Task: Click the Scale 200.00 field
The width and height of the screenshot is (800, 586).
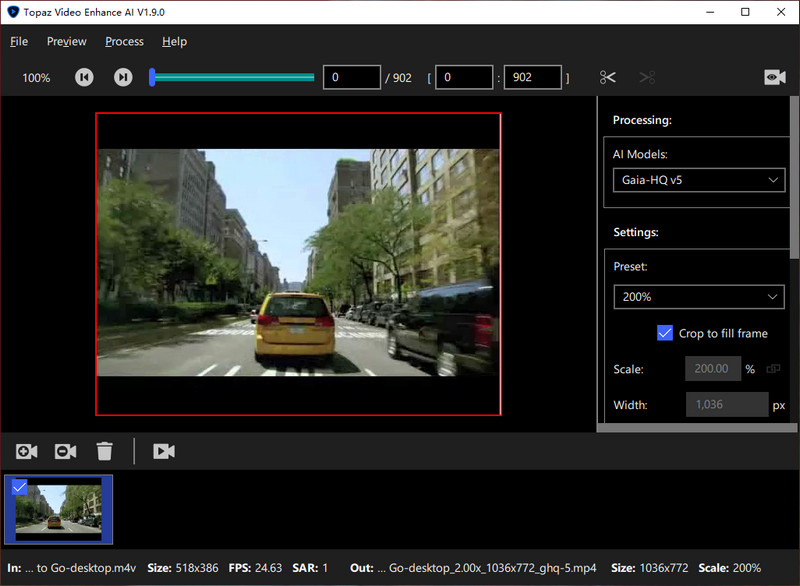Action: click(713, 369)
